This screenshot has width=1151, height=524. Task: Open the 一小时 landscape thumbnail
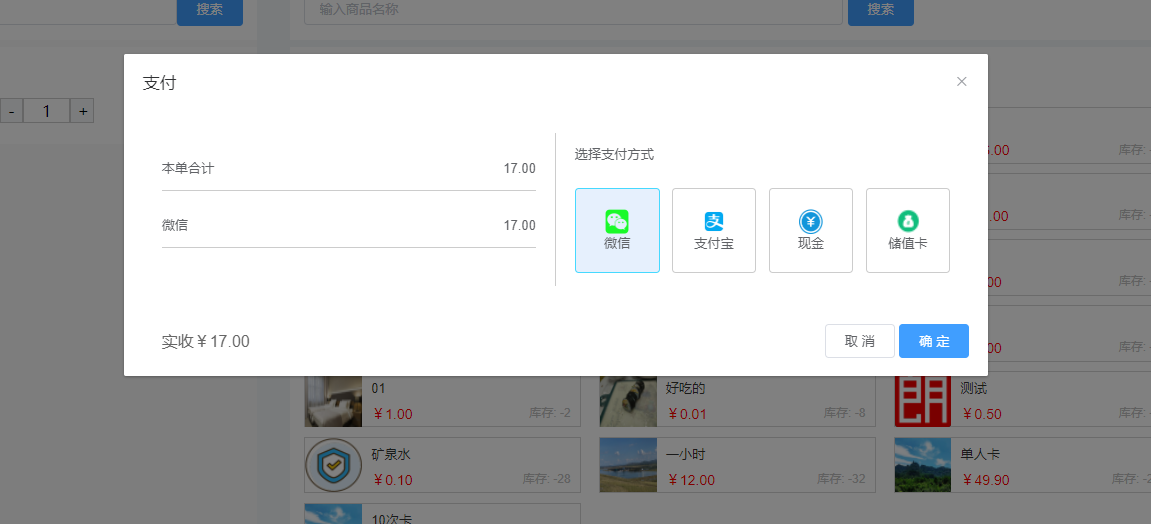coord(628,465)
